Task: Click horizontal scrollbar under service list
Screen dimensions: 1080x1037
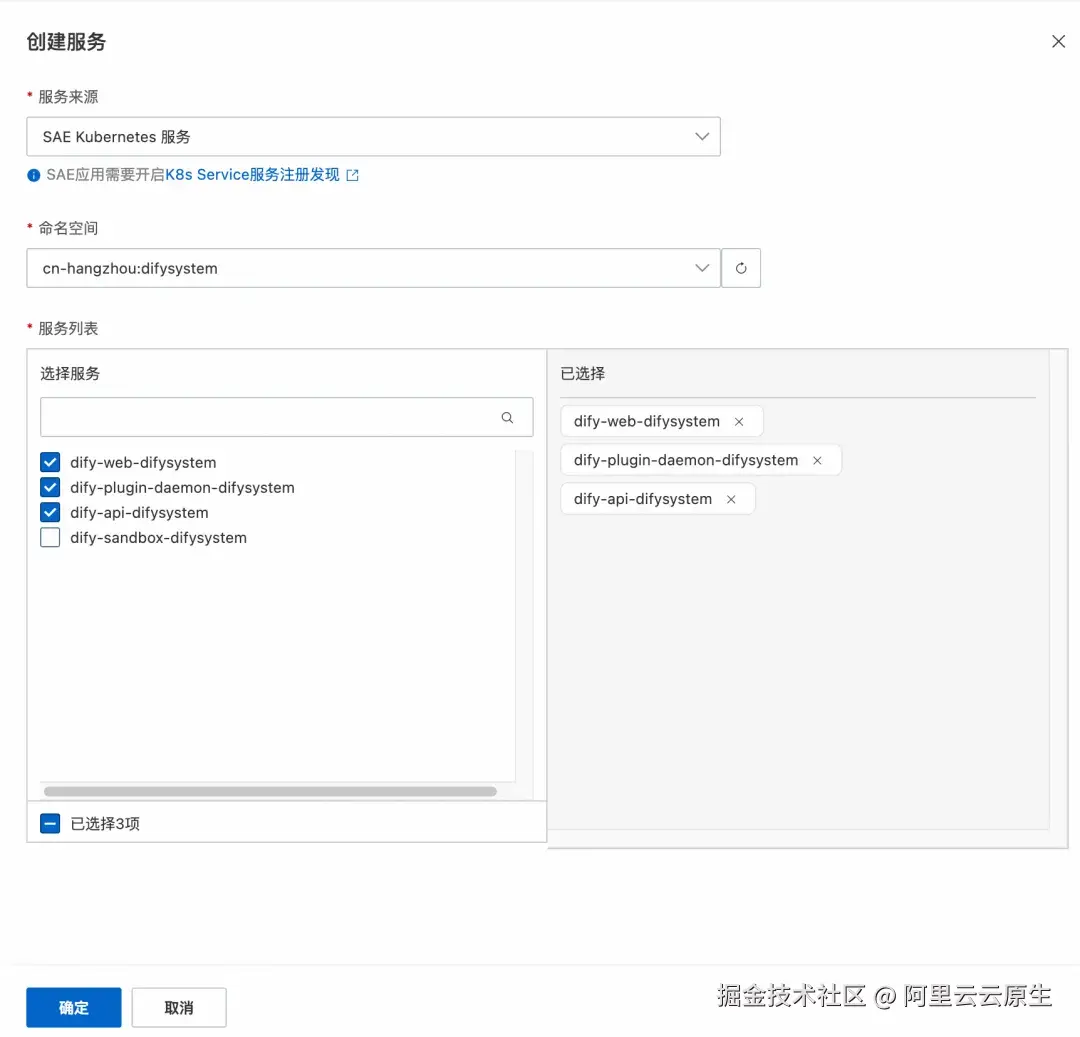Action: (270, 791)
